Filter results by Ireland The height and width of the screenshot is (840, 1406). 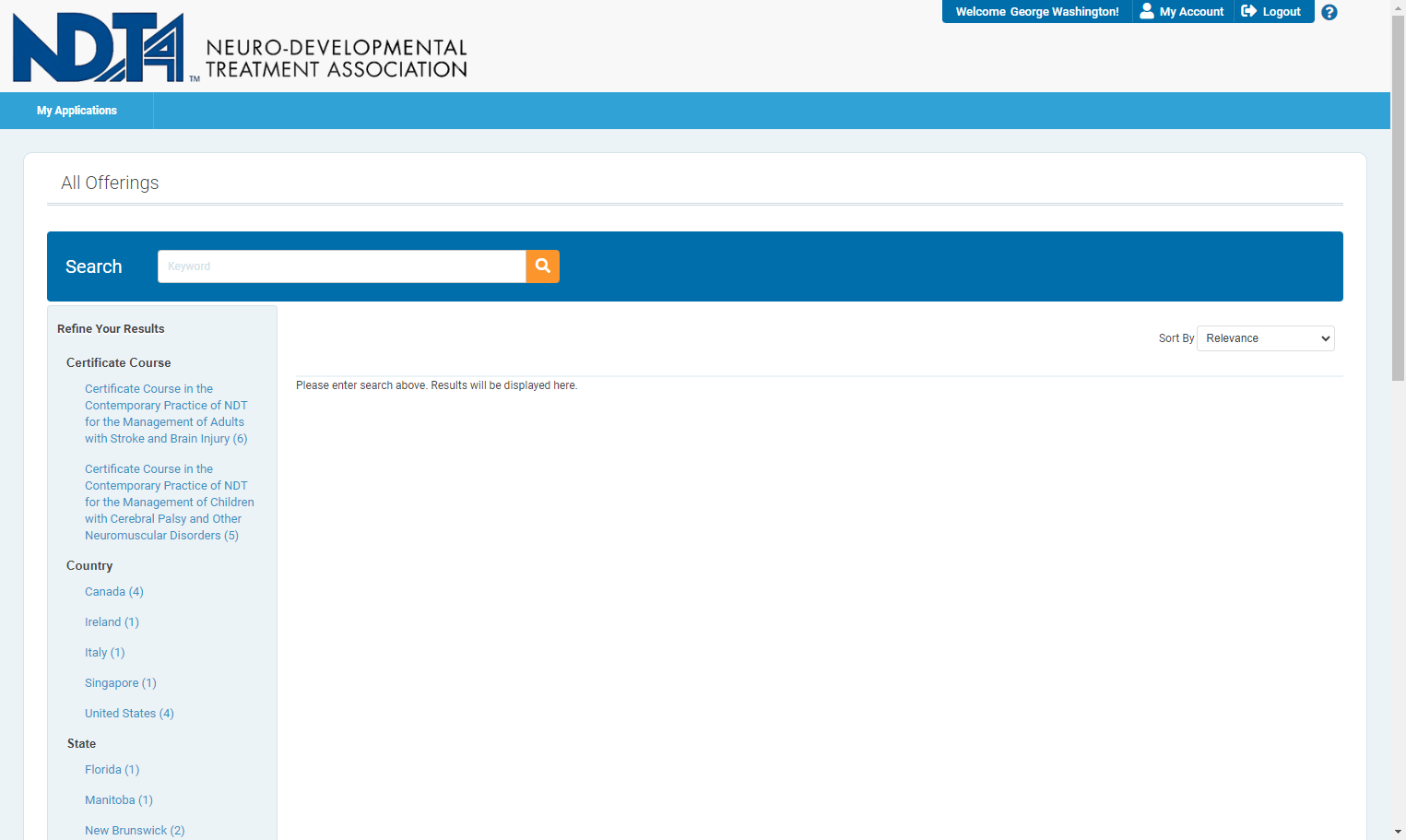[112, 622]
